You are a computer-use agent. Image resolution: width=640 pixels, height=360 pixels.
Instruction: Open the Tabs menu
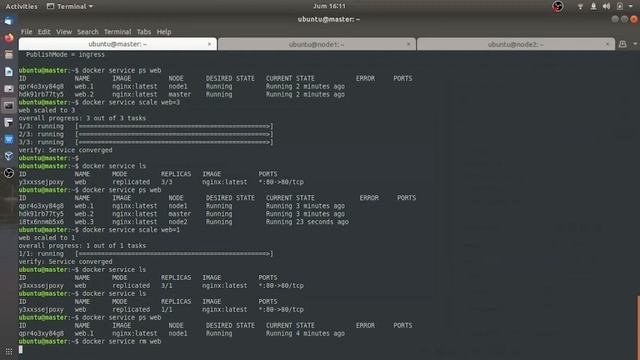[144, 32]
